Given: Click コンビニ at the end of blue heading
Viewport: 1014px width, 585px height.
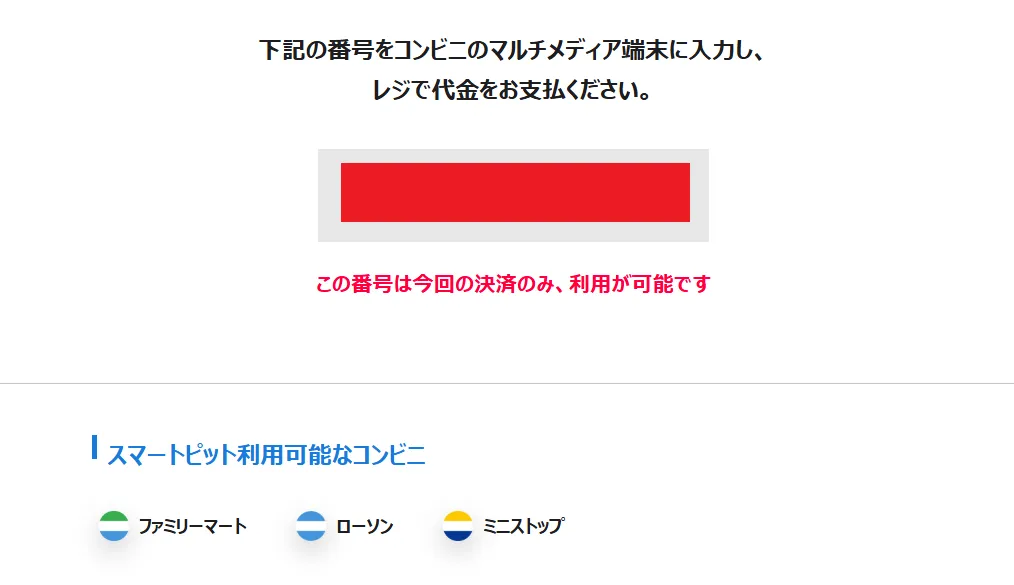Looking at the screenshot, I should (x=390, y=455).
